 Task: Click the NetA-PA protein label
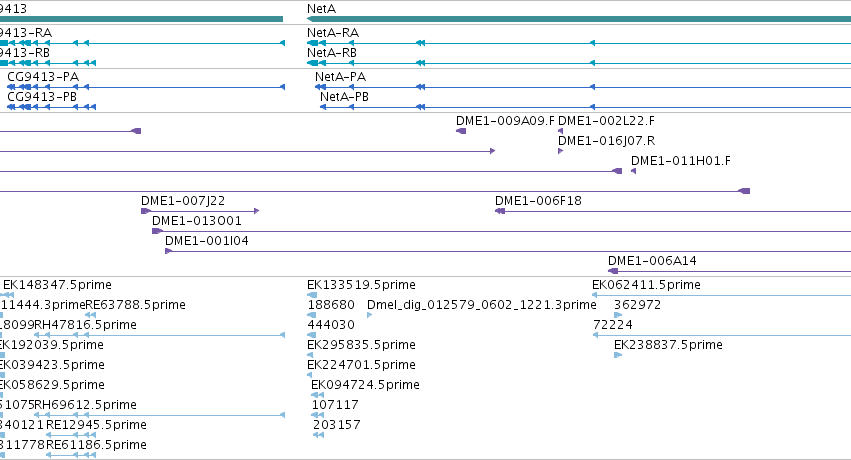pyautogui.click(x=340, y=77)
